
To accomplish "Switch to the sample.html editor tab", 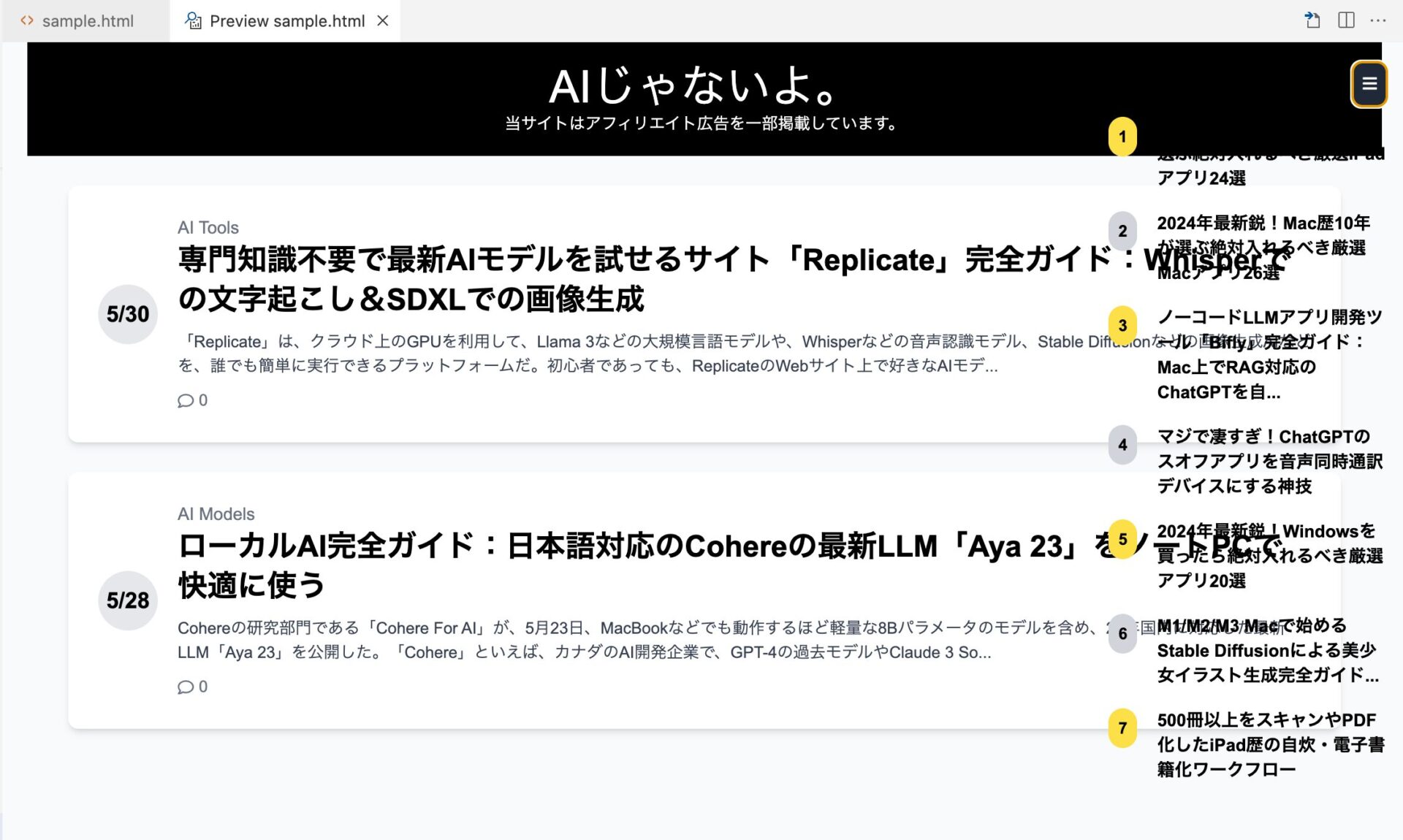I will point(87,20).
